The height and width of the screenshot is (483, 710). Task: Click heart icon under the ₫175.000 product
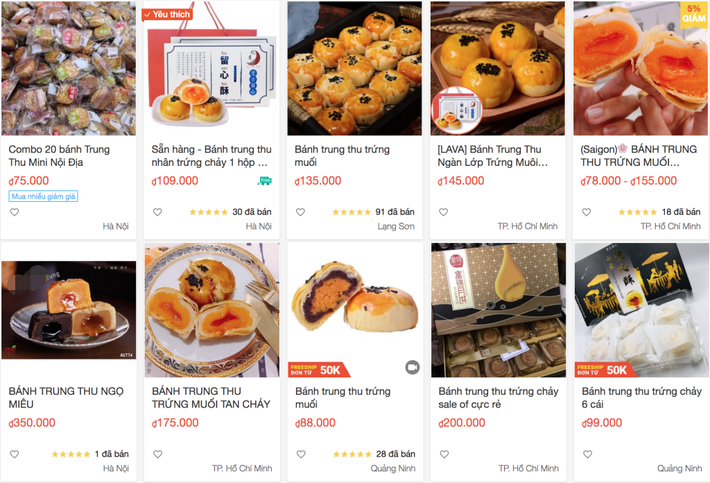click(x=157, y=454)
